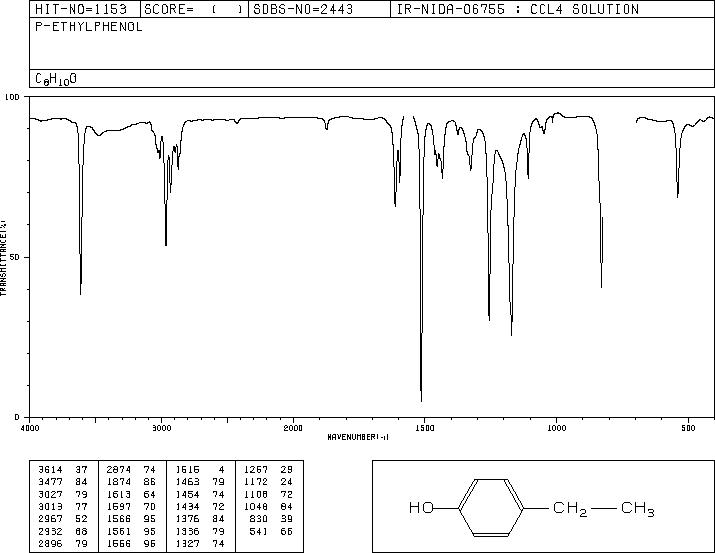
Task: Click the 1267 peak table entry
Action: click(x=268, y=470)
